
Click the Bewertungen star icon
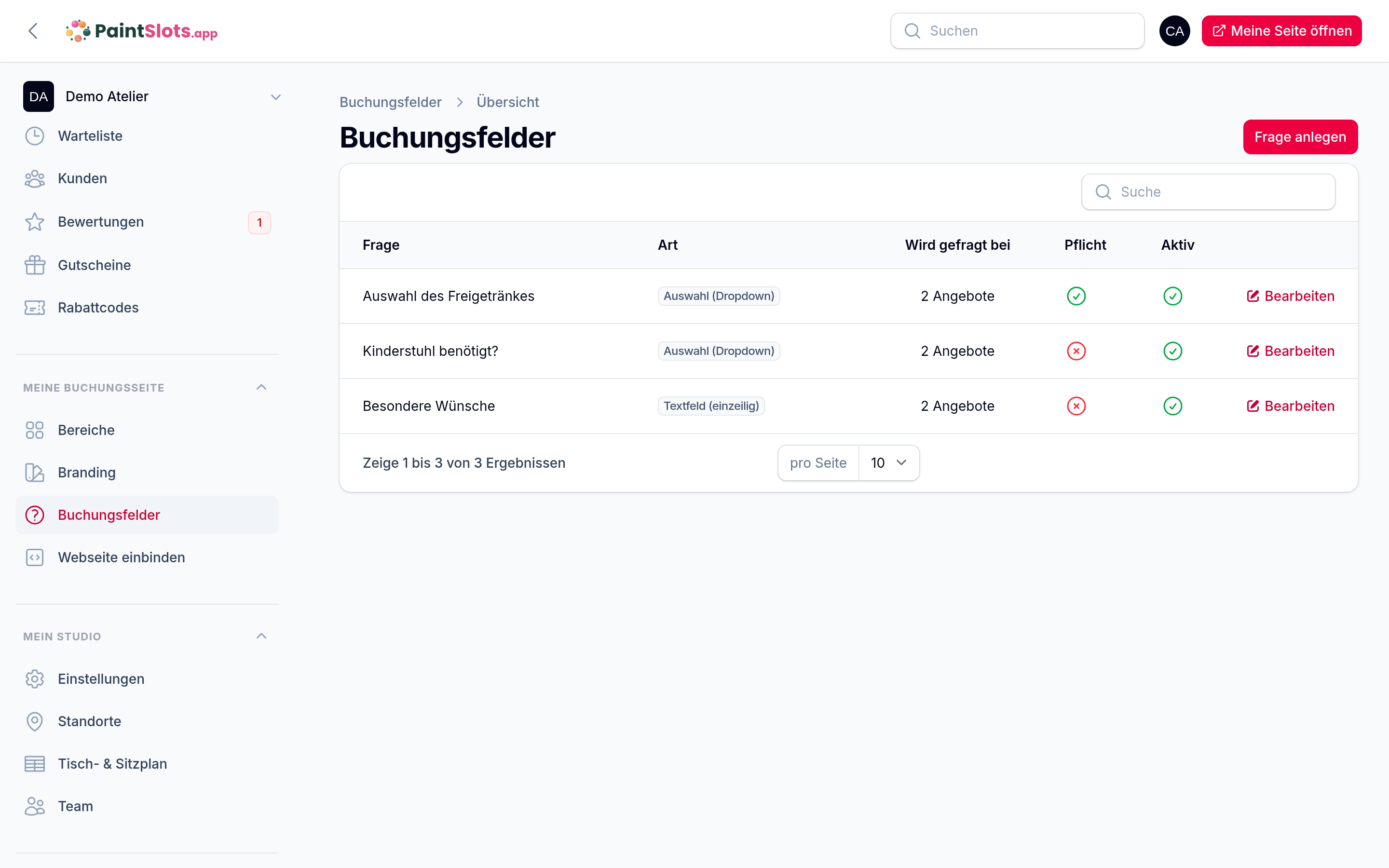[34, 222]
